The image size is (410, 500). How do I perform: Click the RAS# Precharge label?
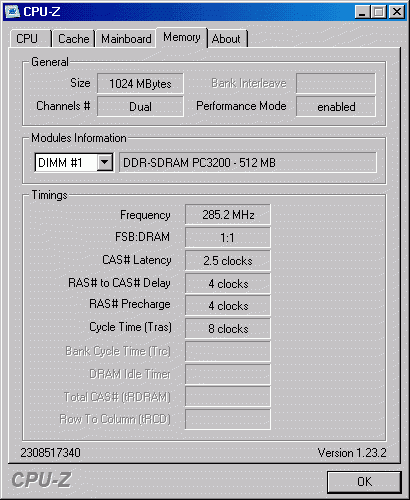[x=130, y=304]
